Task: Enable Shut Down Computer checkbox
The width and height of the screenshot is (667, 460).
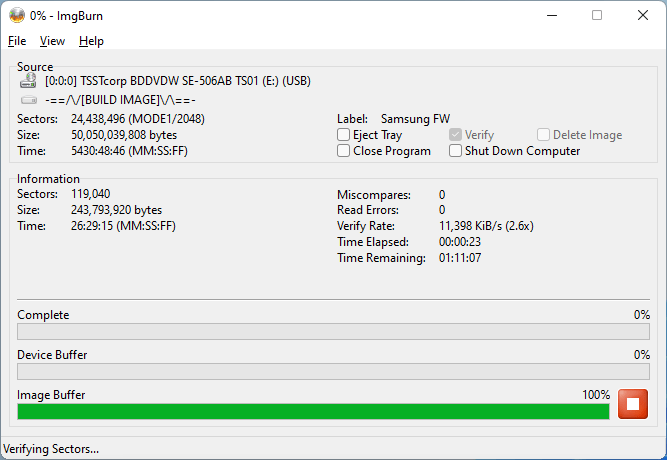Action: click(x=456, y=151)
